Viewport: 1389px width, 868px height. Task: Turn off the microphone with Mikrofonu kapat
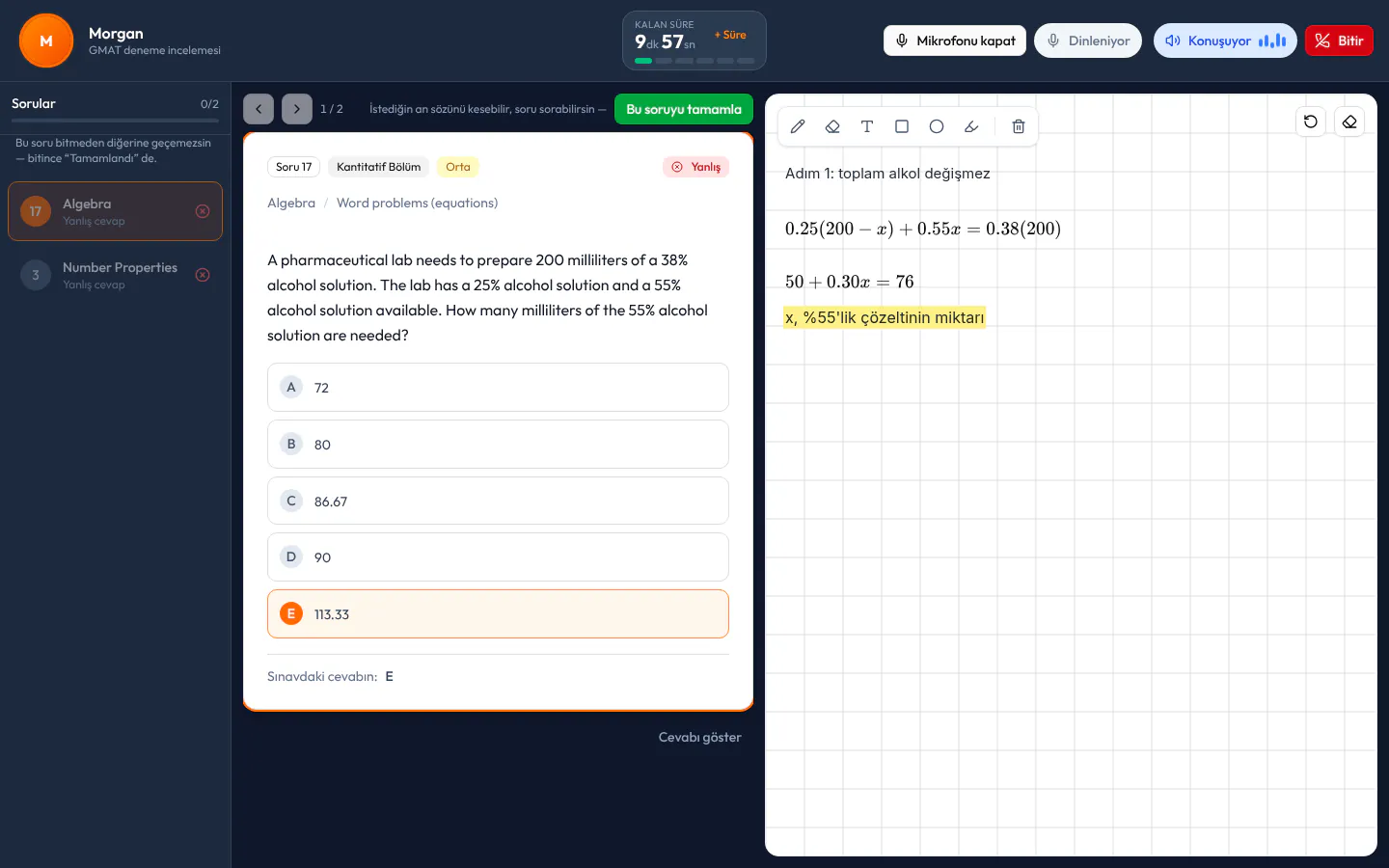(955, 41)
